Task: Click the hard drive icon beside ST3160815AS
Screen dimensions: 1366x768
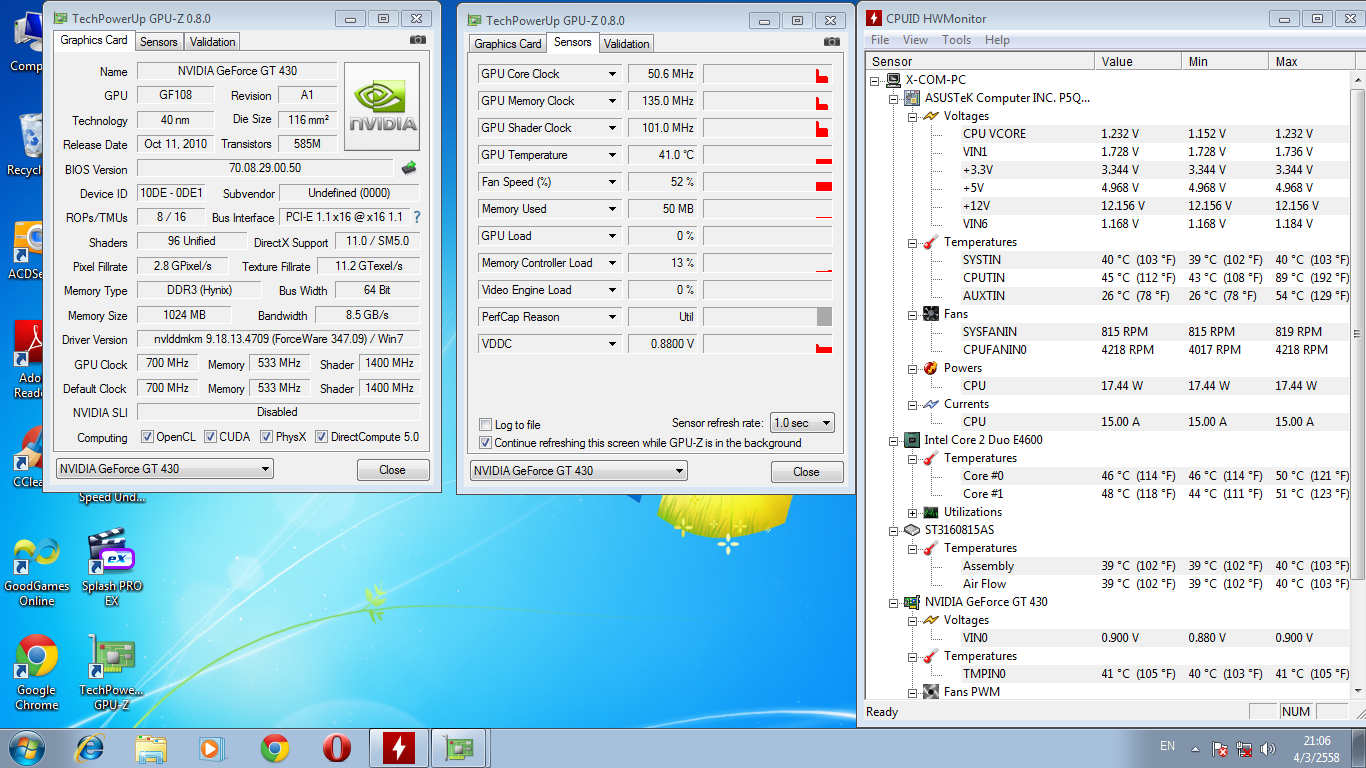Action: pos(912,530)
